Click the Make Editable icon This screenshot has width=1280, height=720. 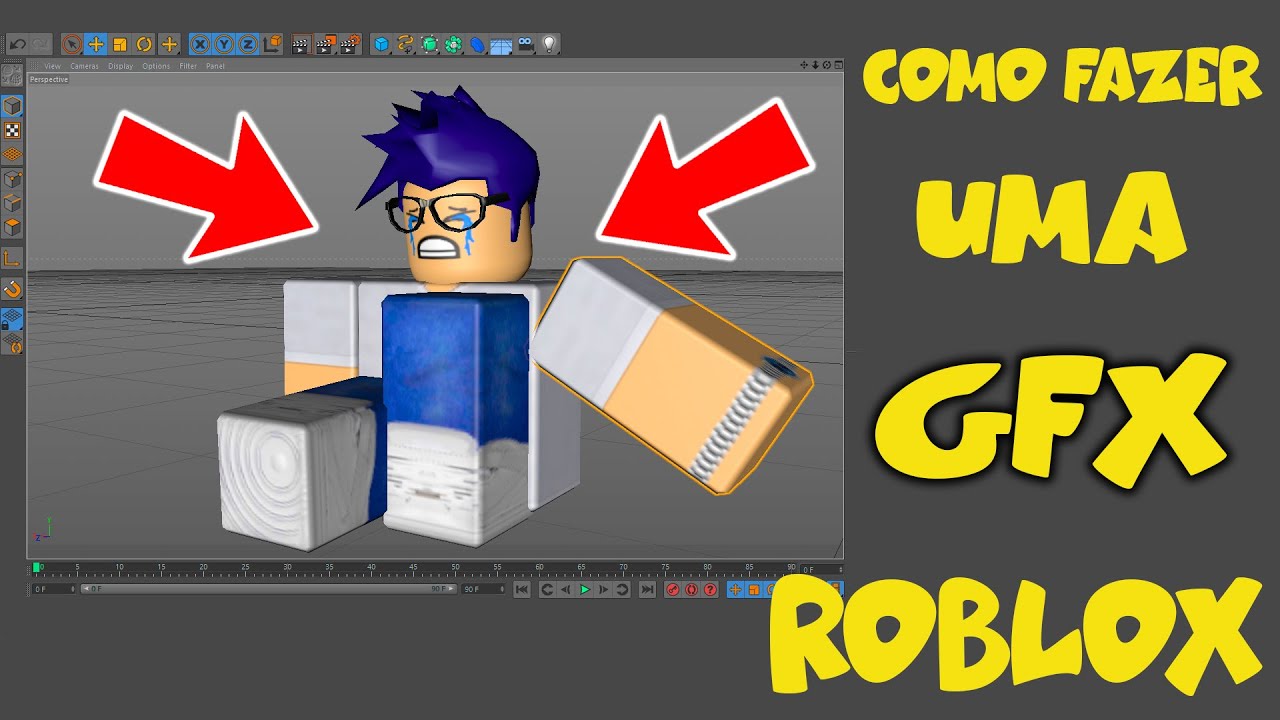point(12,77)
